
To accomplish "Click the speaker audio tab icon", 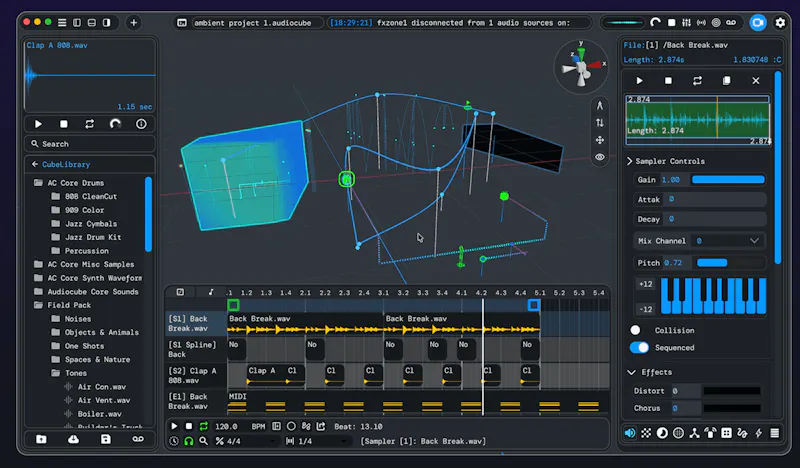I will click(x=630, y=433).
